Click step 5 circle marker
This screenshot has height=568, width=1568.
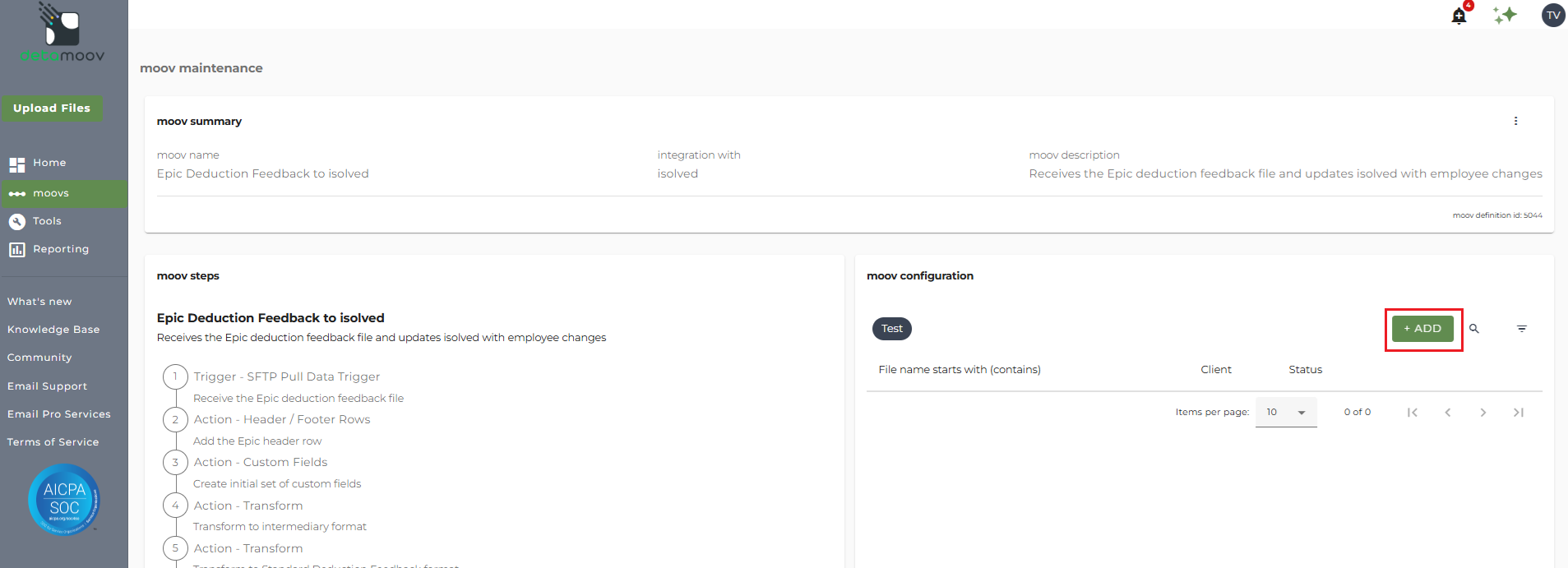coord(175,548)
